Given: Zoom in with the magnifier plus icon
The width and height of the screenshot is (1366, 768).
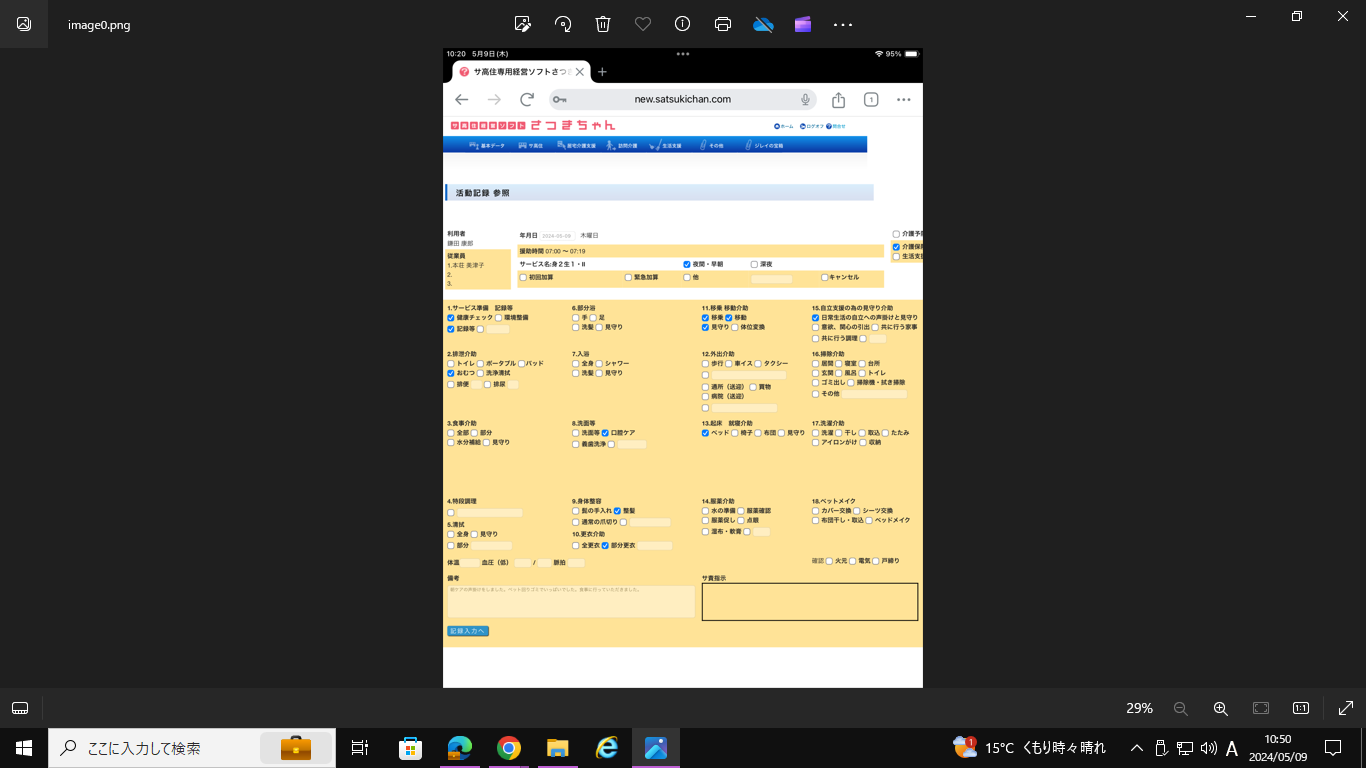Looking at the screenshot, I should (x=1220, y=708).
